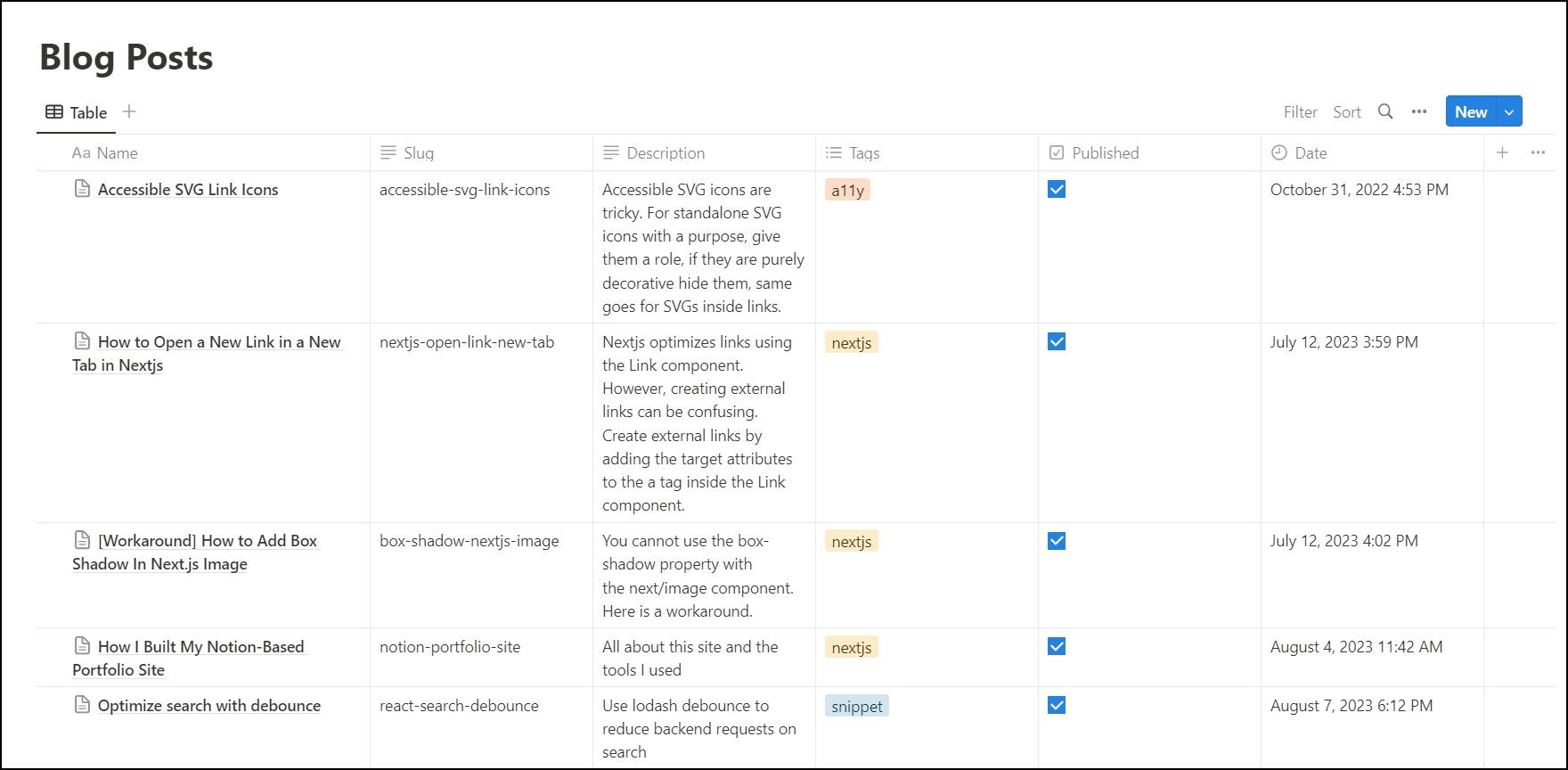The image size is (1568, 770).
Task: Uncheck Published for Accessible SVG Link Icons
Action: coord(1057,189)
